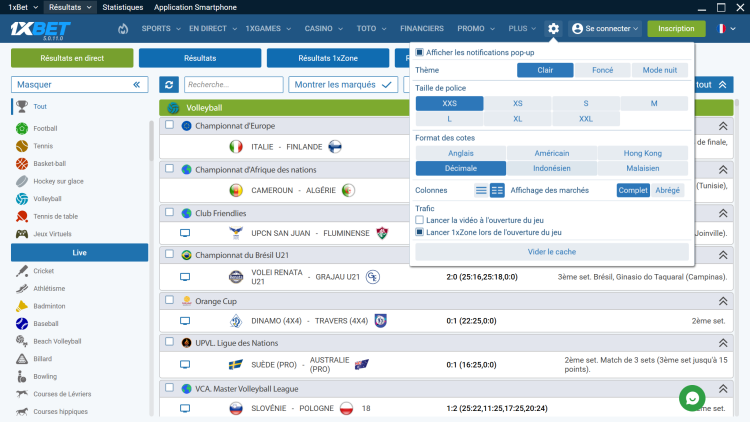Toggle Afficher les notifications pop-up checkbox
Screen dimensions: 750x422
tap(419, 52)
